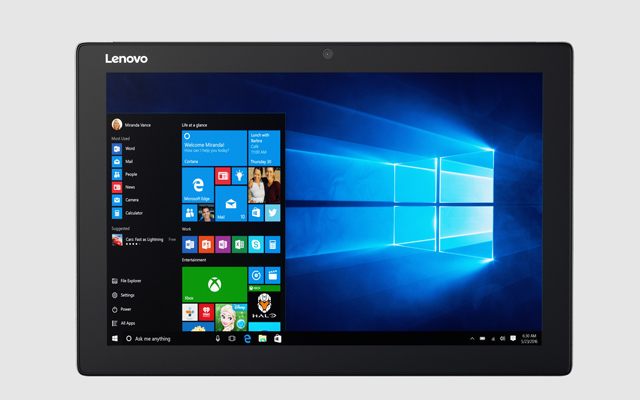Click the battery icon in system tray
Image resolution: width=640 pixels, height=400 pixels.
point(482,339)
